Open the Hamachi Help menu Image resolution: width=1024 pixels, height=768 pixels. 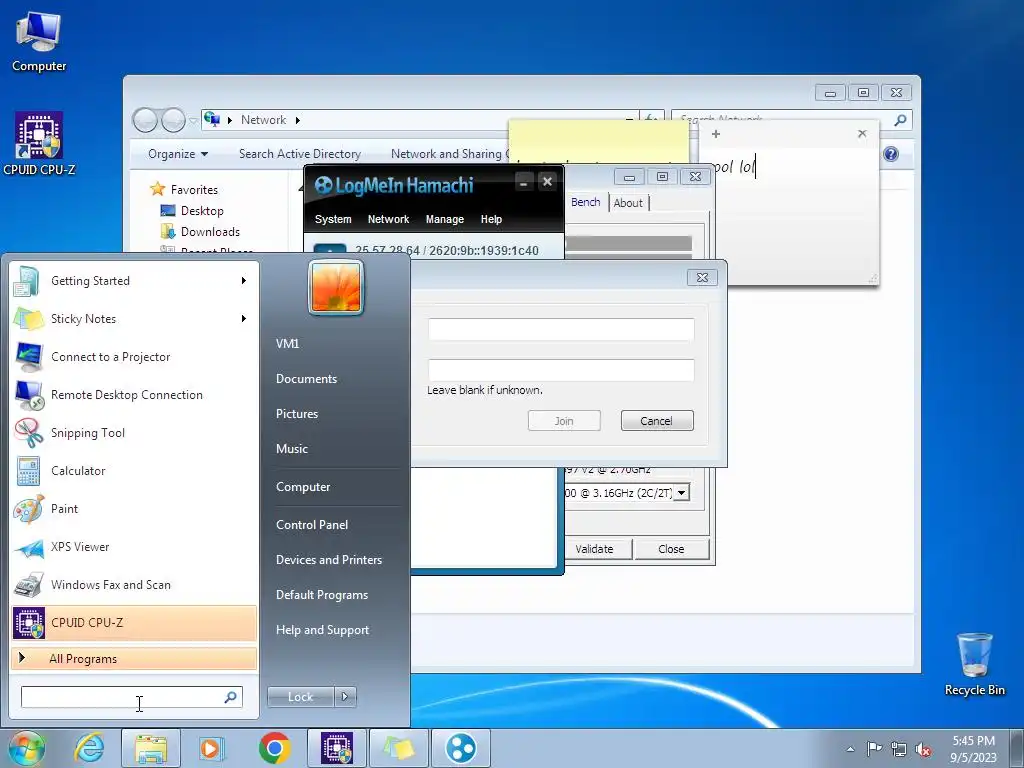click(491, 219)
